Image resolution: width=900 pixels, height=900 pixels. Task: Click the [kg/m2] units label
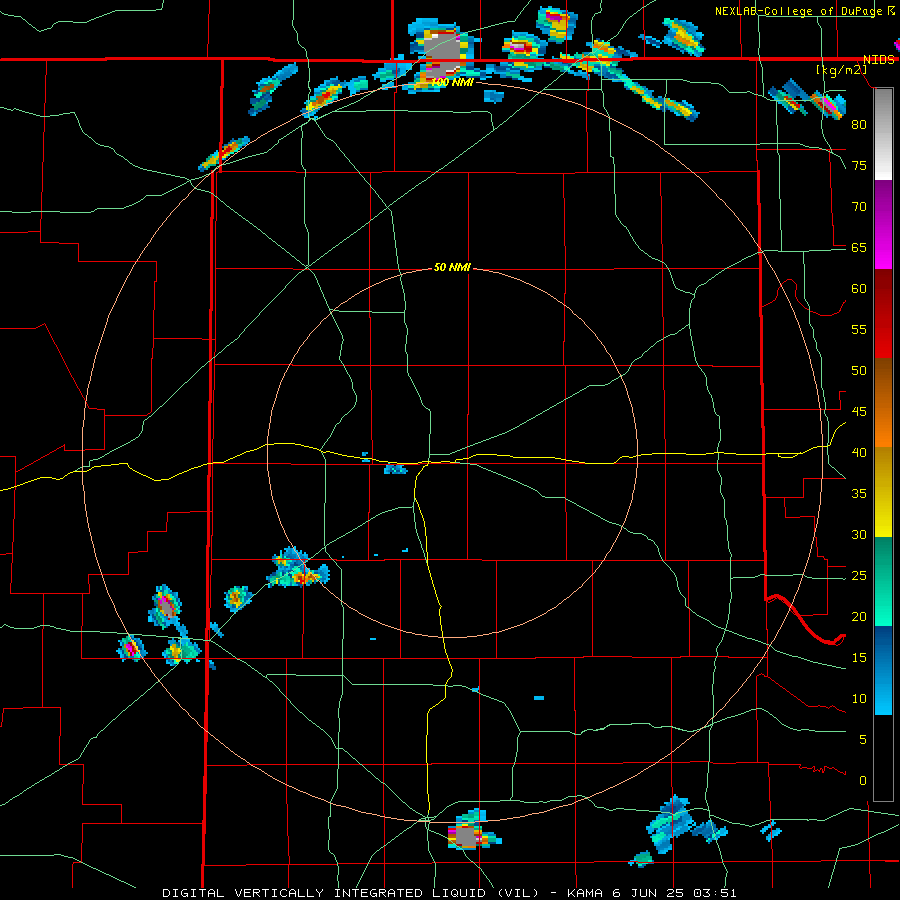point(841,69)
